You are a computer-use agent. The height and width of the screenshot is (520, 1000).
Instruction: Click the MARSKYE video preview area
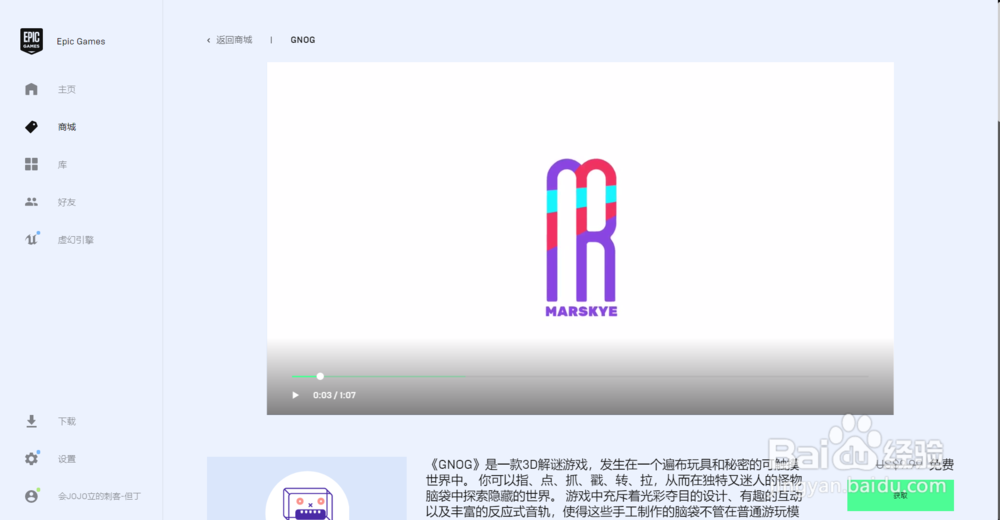[580, 237]
